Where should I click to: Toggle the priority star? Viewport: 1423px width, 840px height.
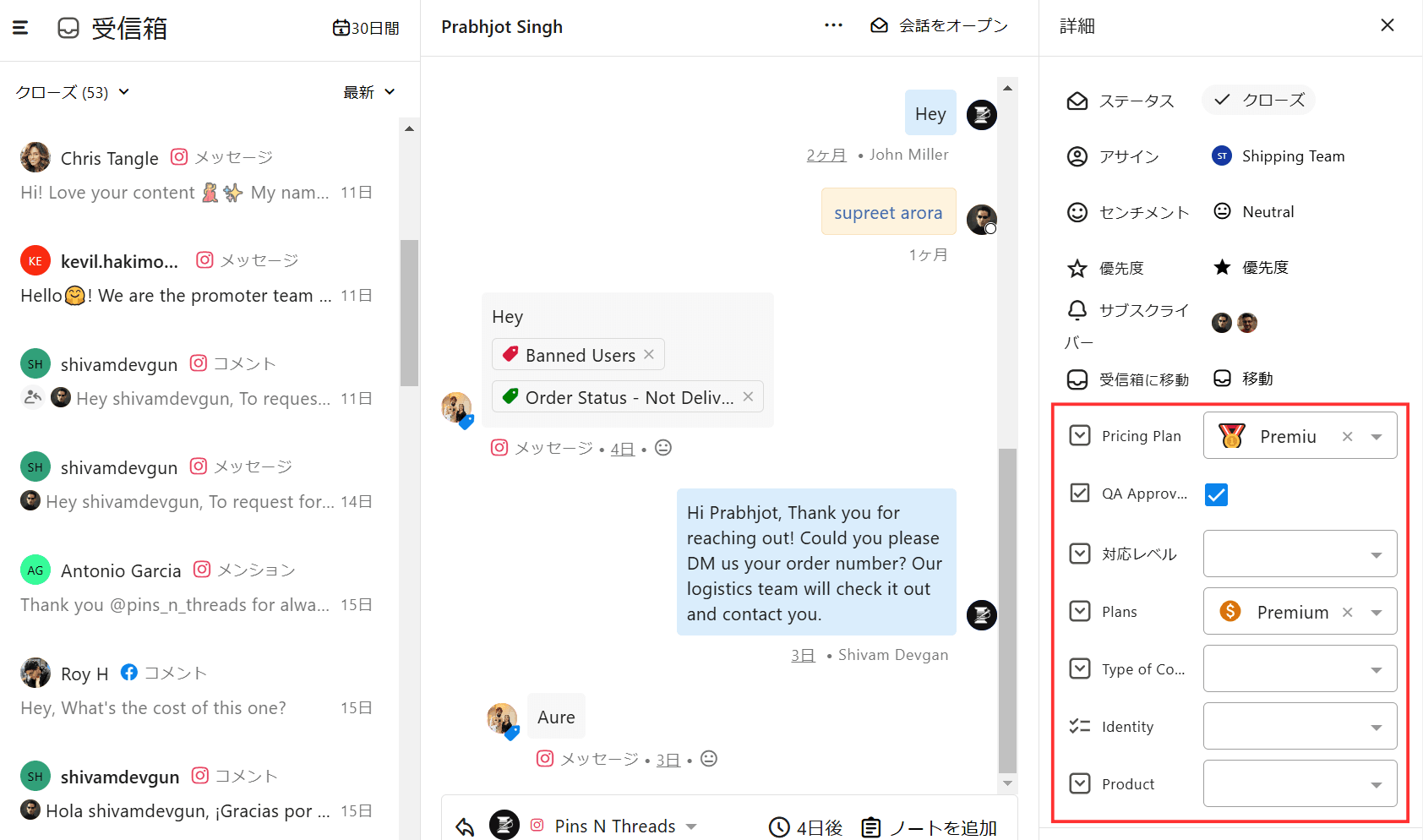click(1222, 268)
